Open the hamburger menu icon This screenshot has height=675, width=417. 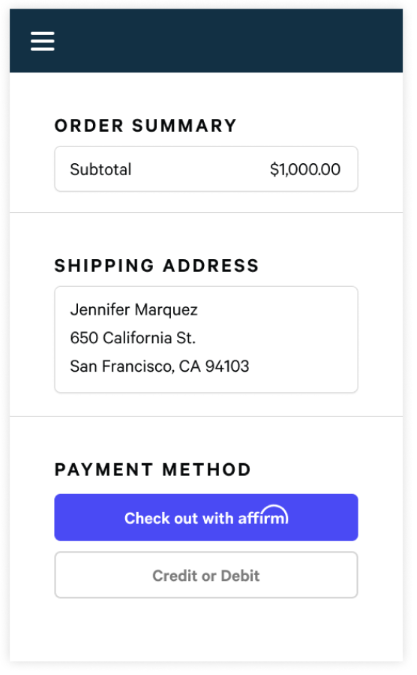pyautogui.click(x=43, y=41)
